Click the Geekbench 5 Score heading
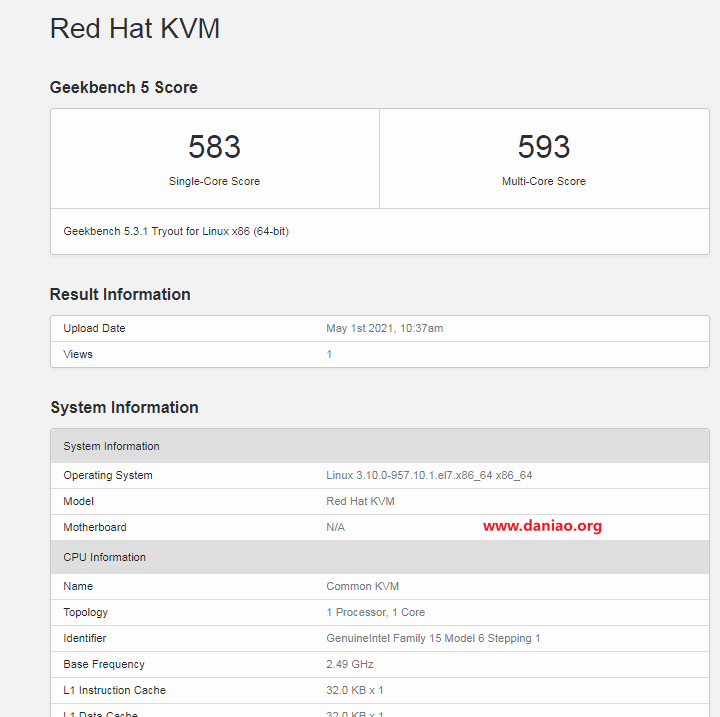Viewport: 720px width, 717px height. pyautogui.click(x=124, y=87)
